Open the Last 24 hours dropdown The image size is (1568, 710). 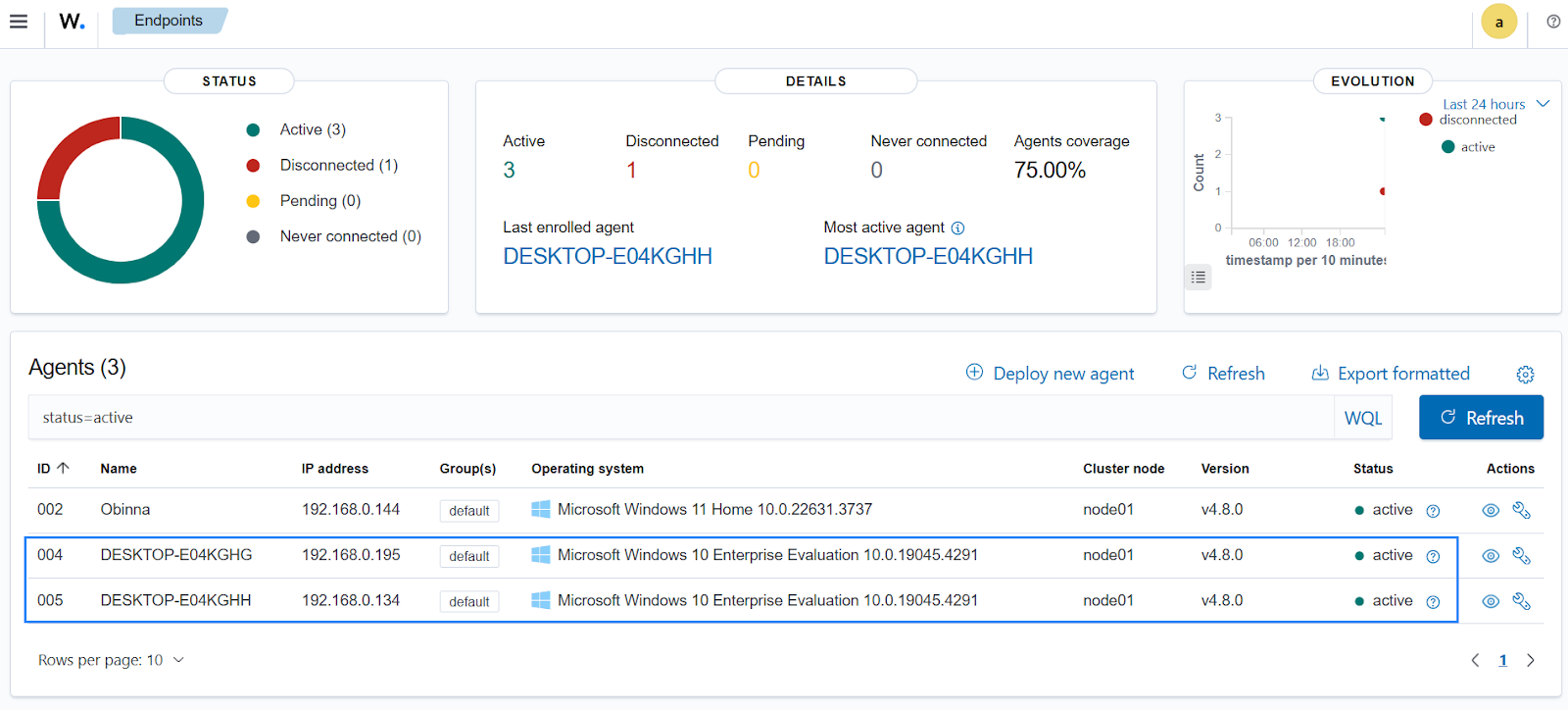pos(1495,104)
